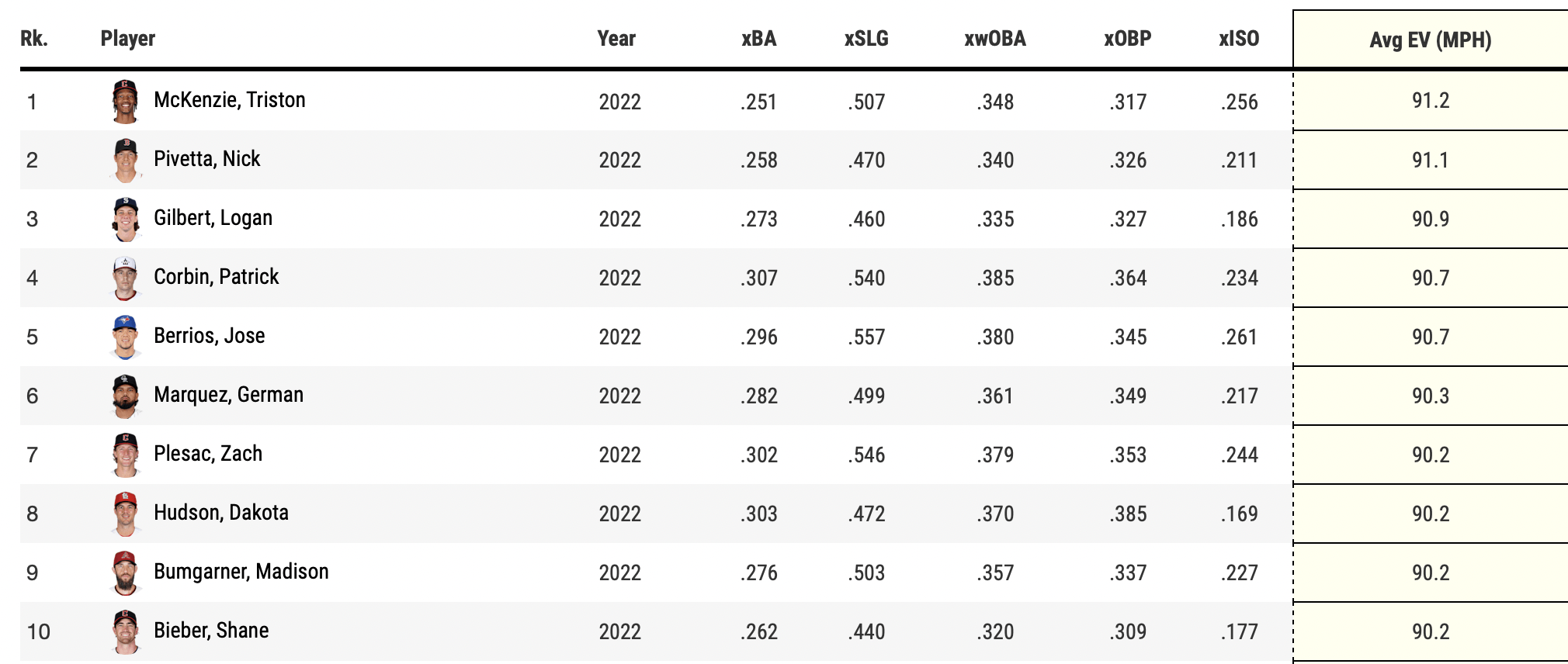Image resolution: width=1568 pixels, height=664 pixels.
Task: Sort by the xISO column header
Action: click(x=1239, y=39)
